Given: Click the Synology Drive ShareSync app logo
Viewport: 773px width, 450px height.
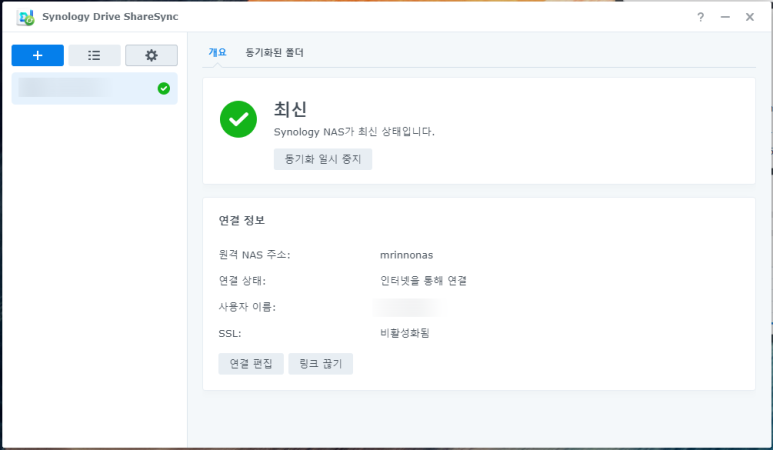Looking at the screenshot, I should pos(25,17).
